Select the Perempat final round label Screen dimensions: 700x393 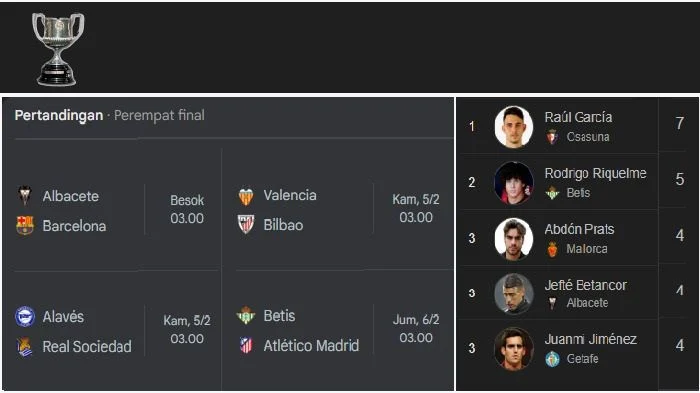pos(159,116)
